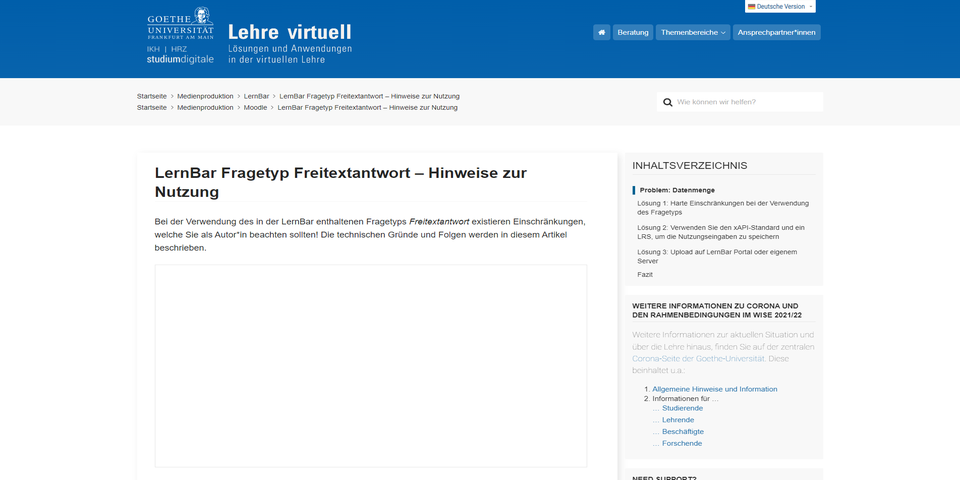Click the italic word 'Freitextantwort' in the intro
960x480 pixels.
click(439, 222)
